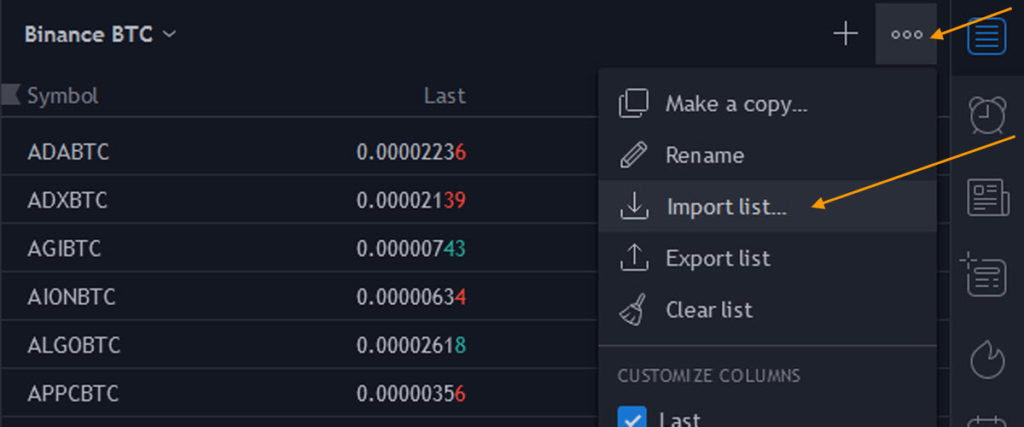Select the APPCBTC symbol

pos(73,393)
